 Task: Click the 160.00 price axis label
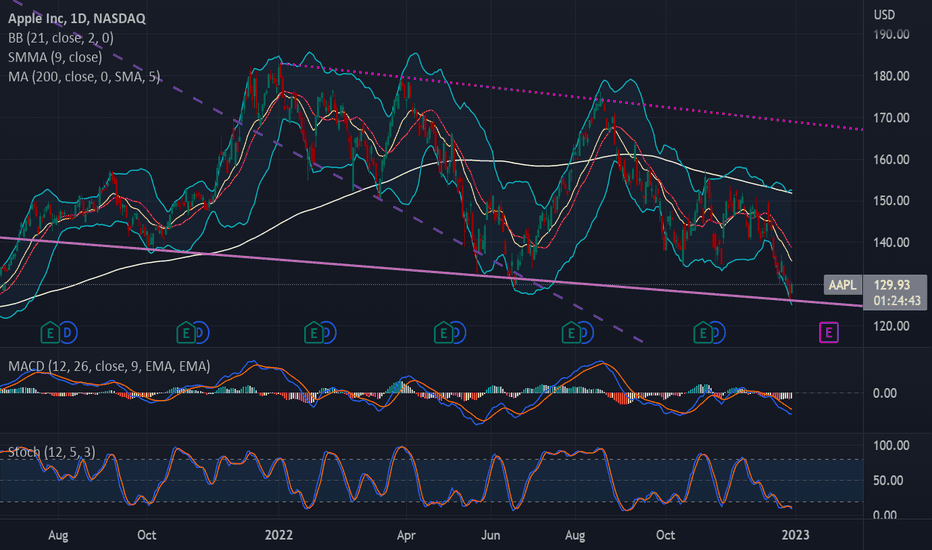[891, 159]
